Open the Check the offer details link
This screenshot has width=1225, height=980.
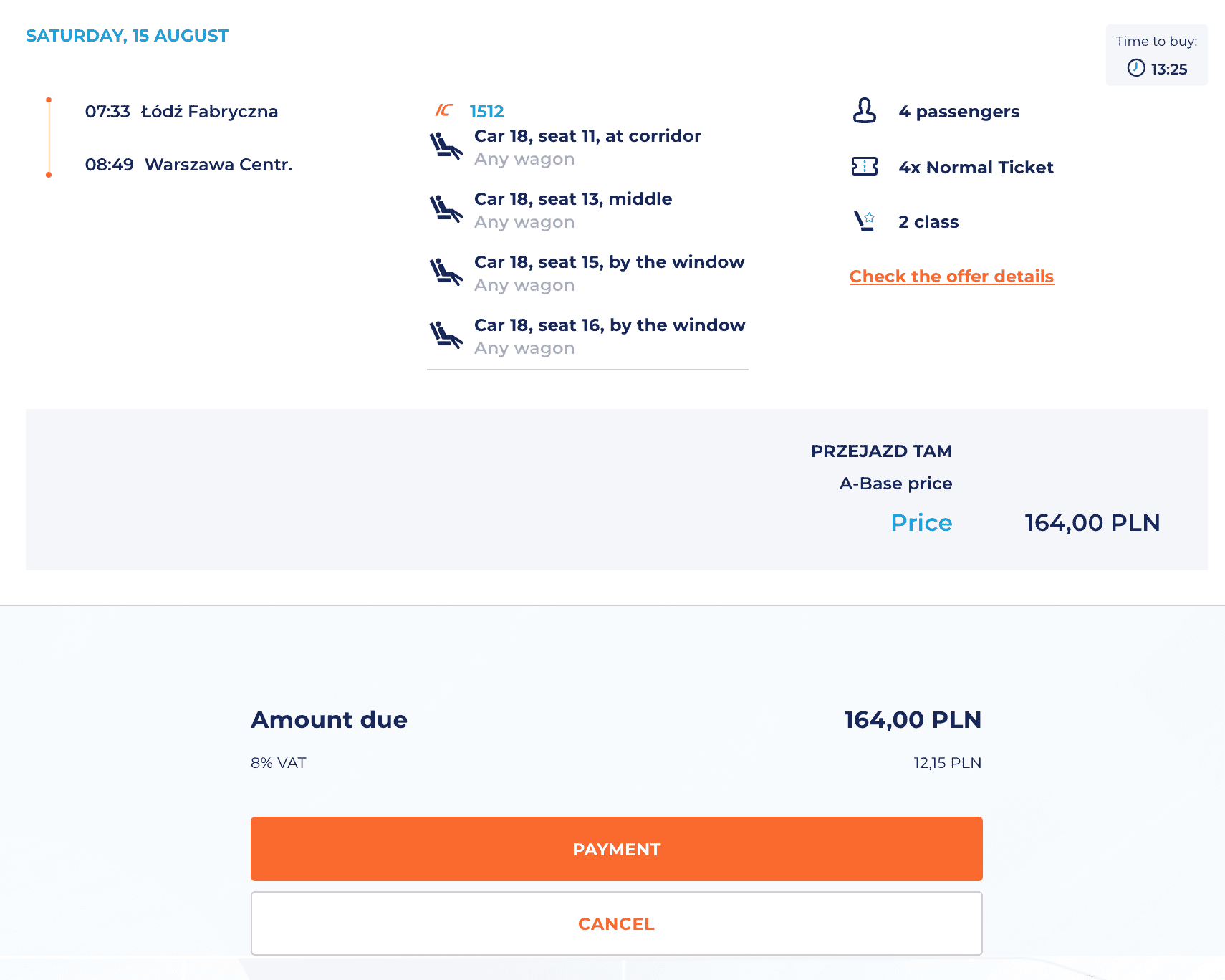pos(951,277)
